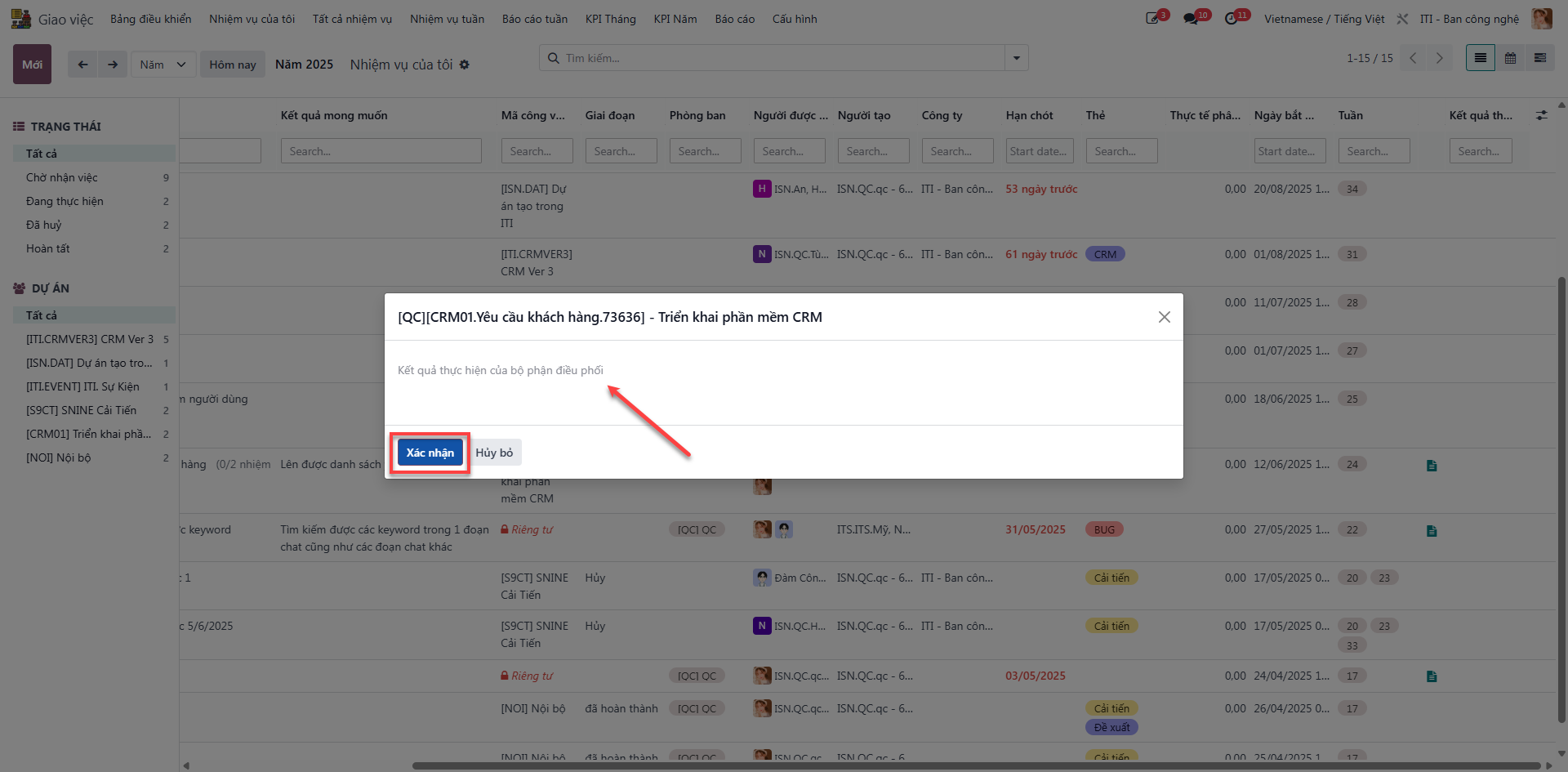Expand the search options dropdown arrow
Screen dimensions: 1568x772
(x=1017, y=58)
